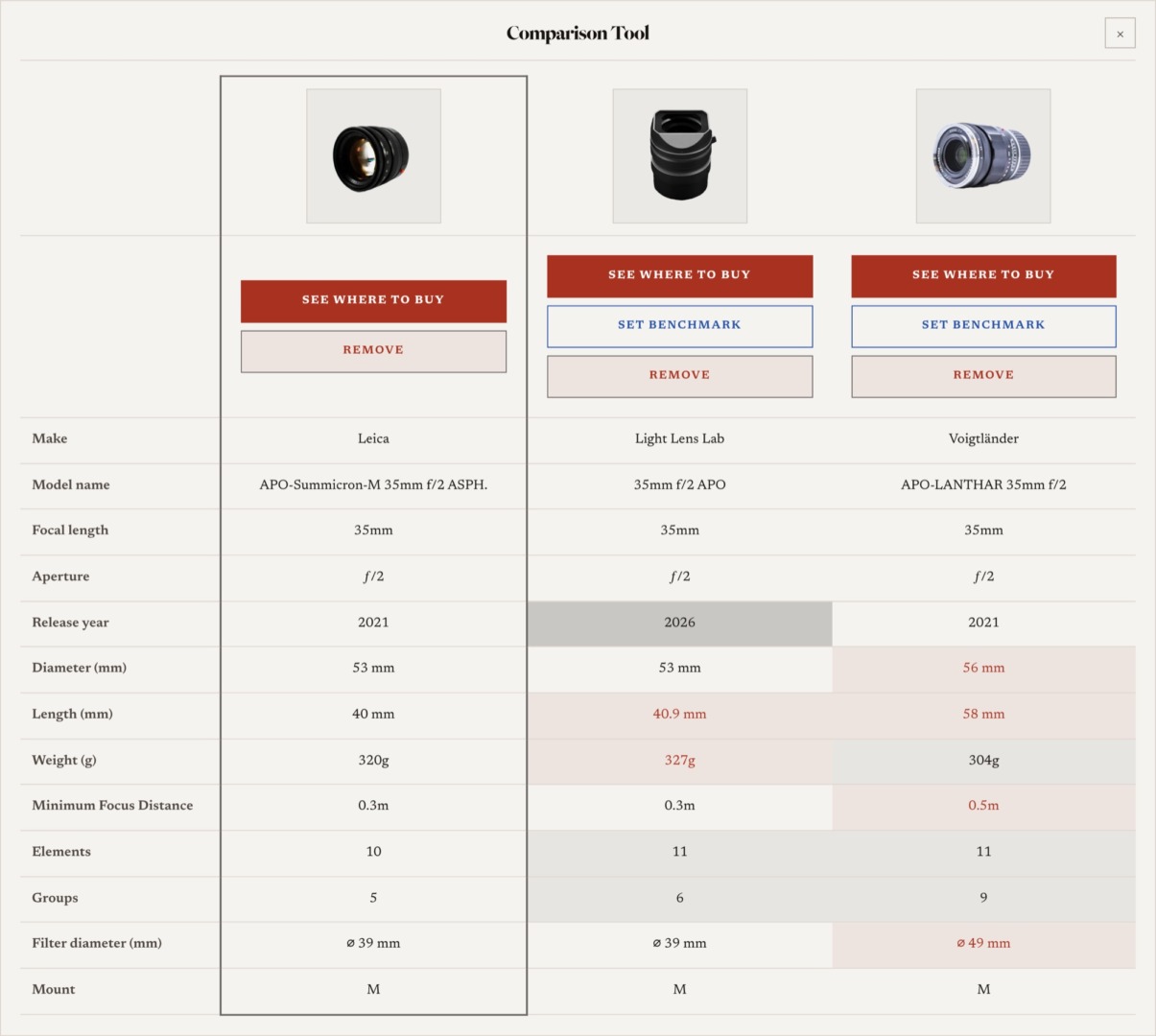Select the 320g weight value
Screen dimensions: 1156x1036
coord(373,760)
